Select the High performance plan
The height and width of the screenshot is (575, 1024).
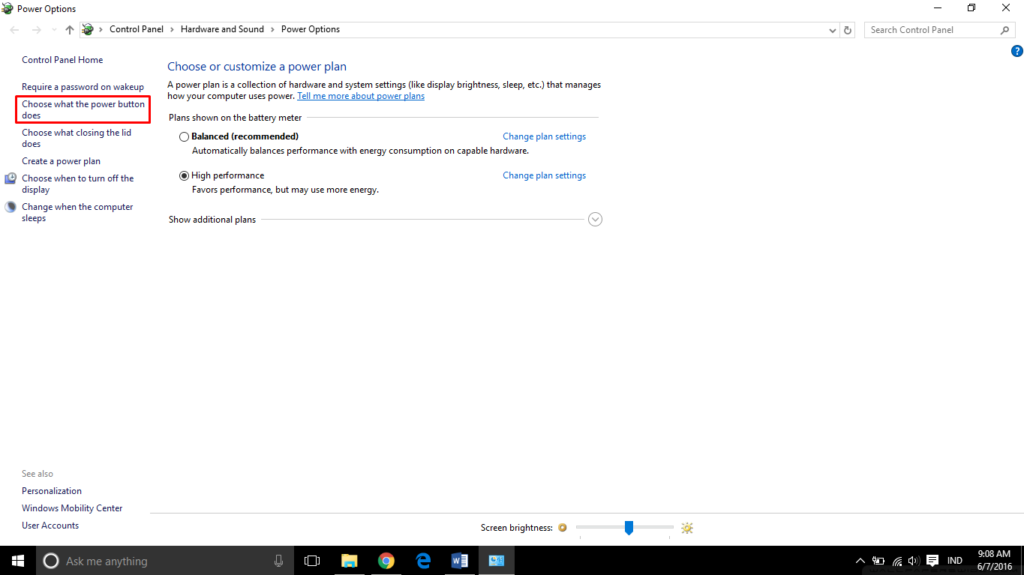184,176
